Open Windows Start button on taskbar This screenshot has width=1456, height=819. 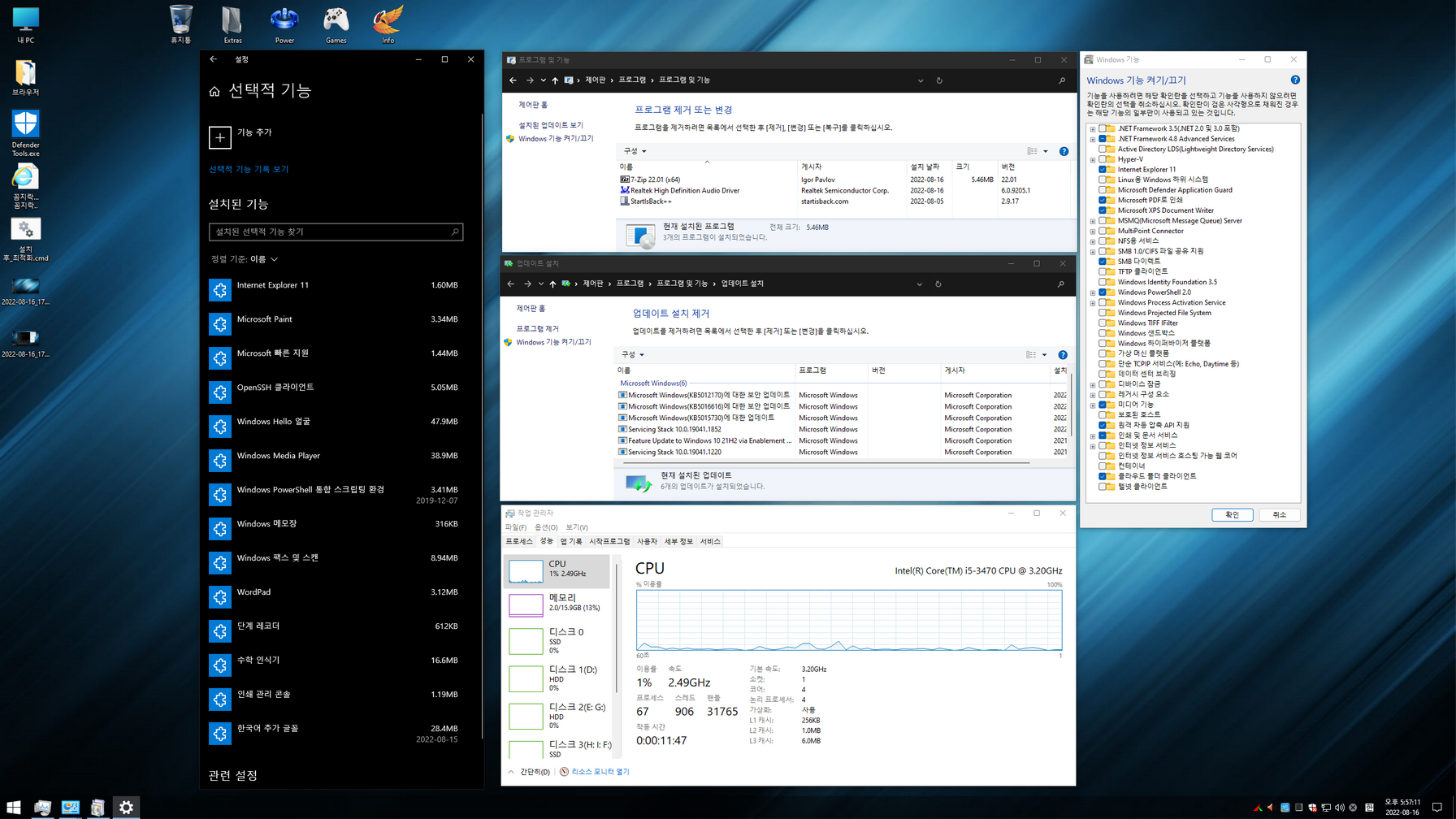pyautogui.click(x=13, y=807)
